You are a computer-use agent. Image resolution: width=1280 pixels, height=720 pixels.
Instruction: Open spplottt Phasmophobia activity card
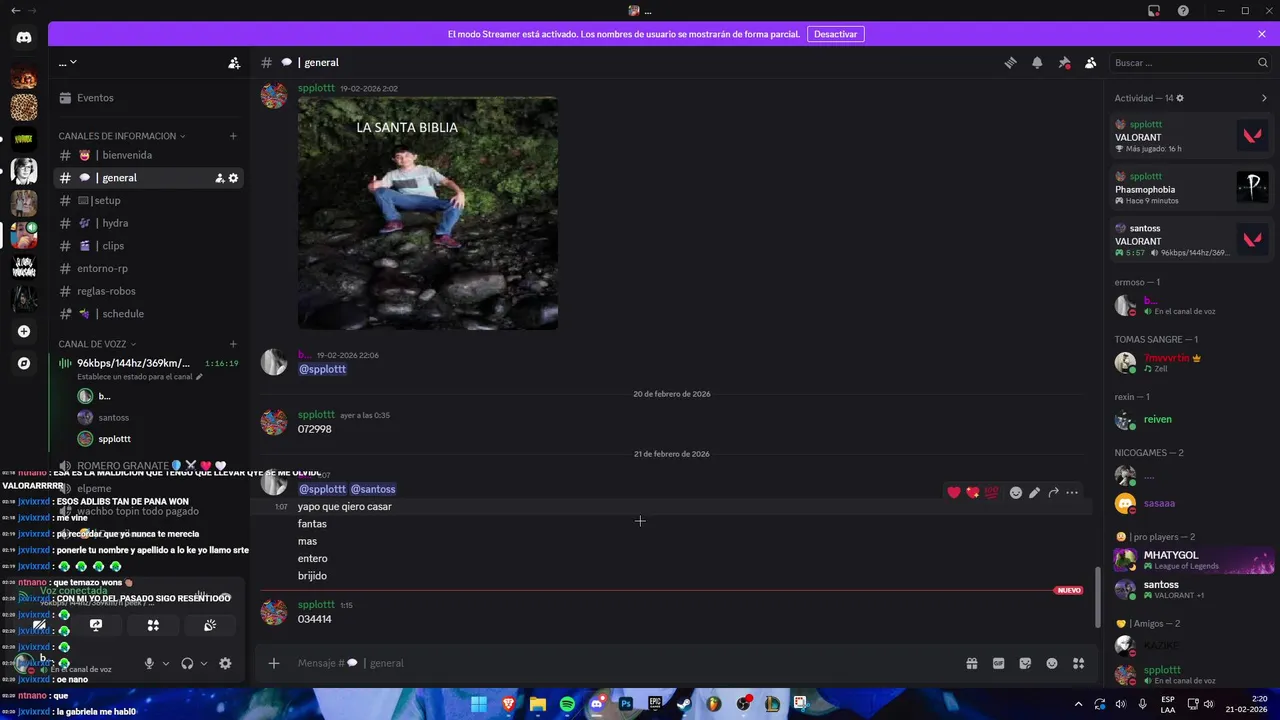click(x=1191, y=188)
